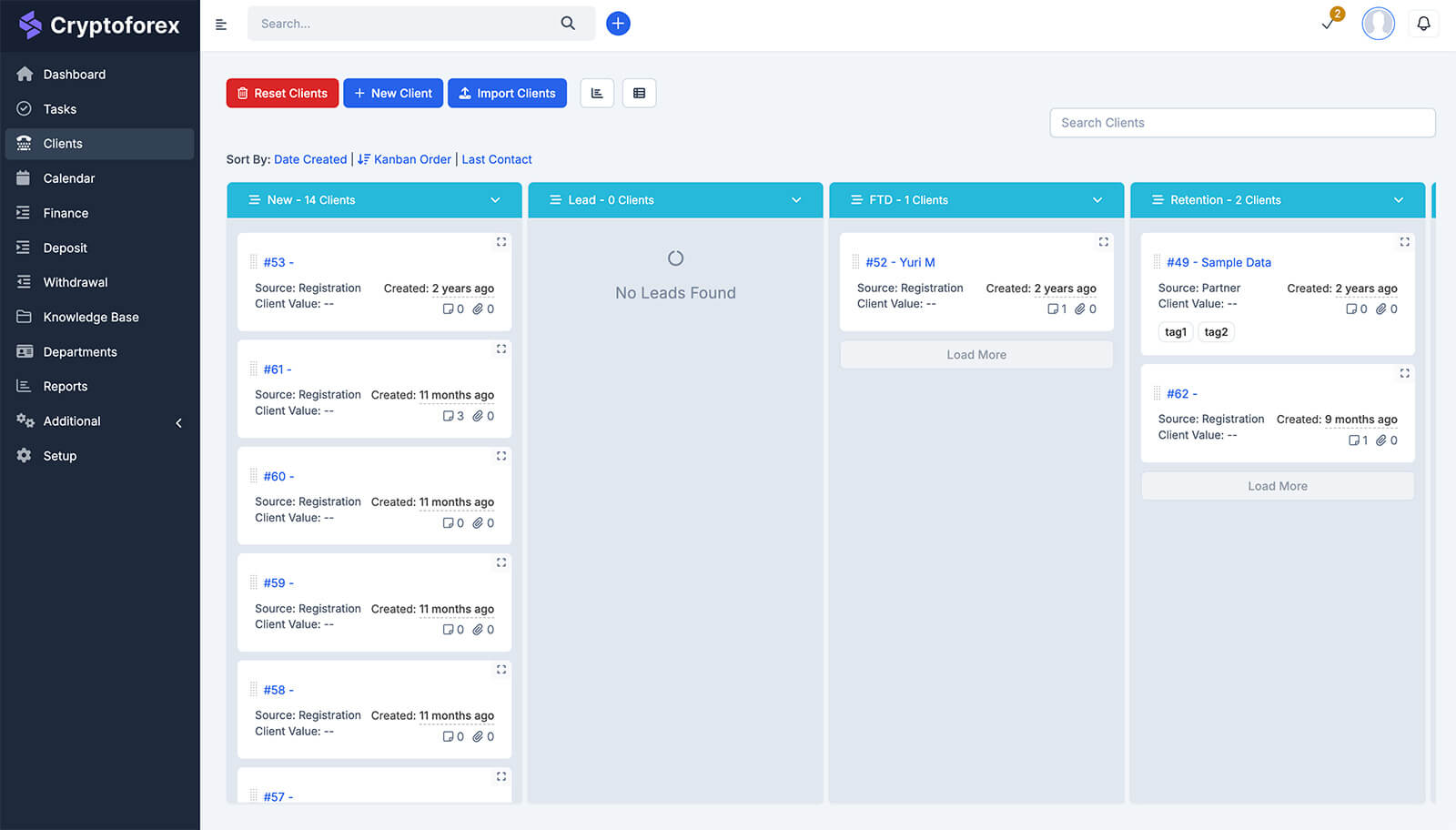This screenshot has height=830, width=1456.
Task: Click the Search Clients input field
Action: point(1241,123)
